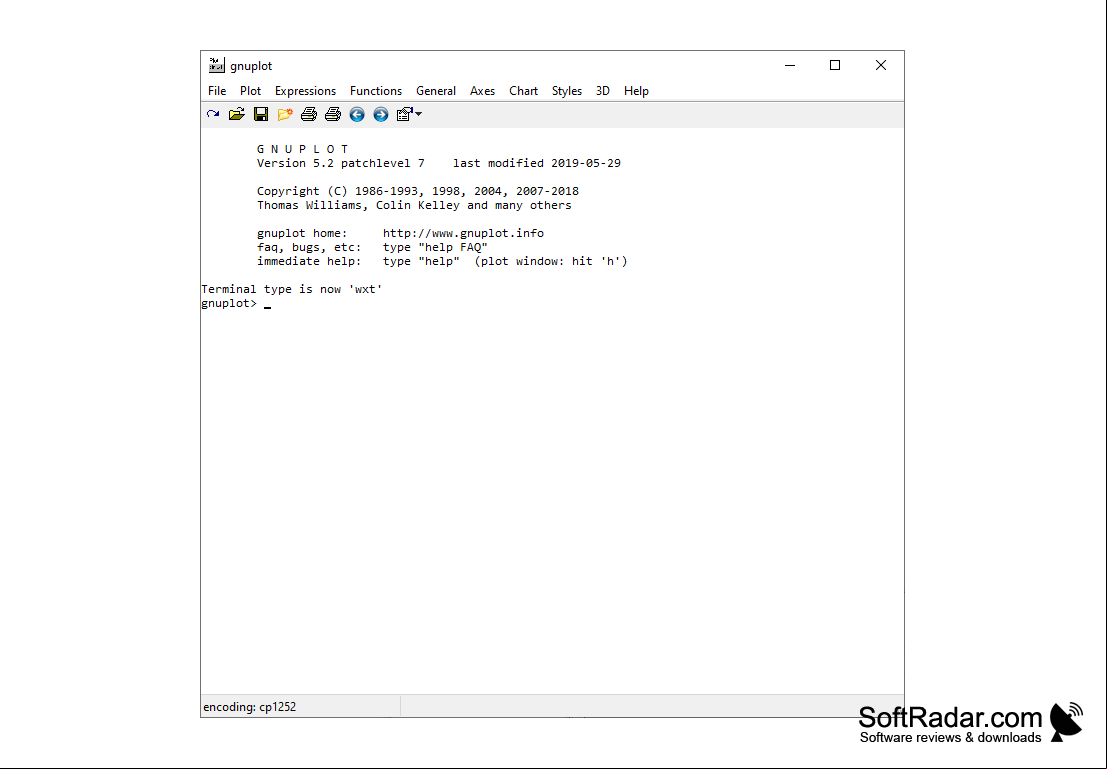Click the 'immediate help:' line
The image size is (1107, 769).
(442, 261)
